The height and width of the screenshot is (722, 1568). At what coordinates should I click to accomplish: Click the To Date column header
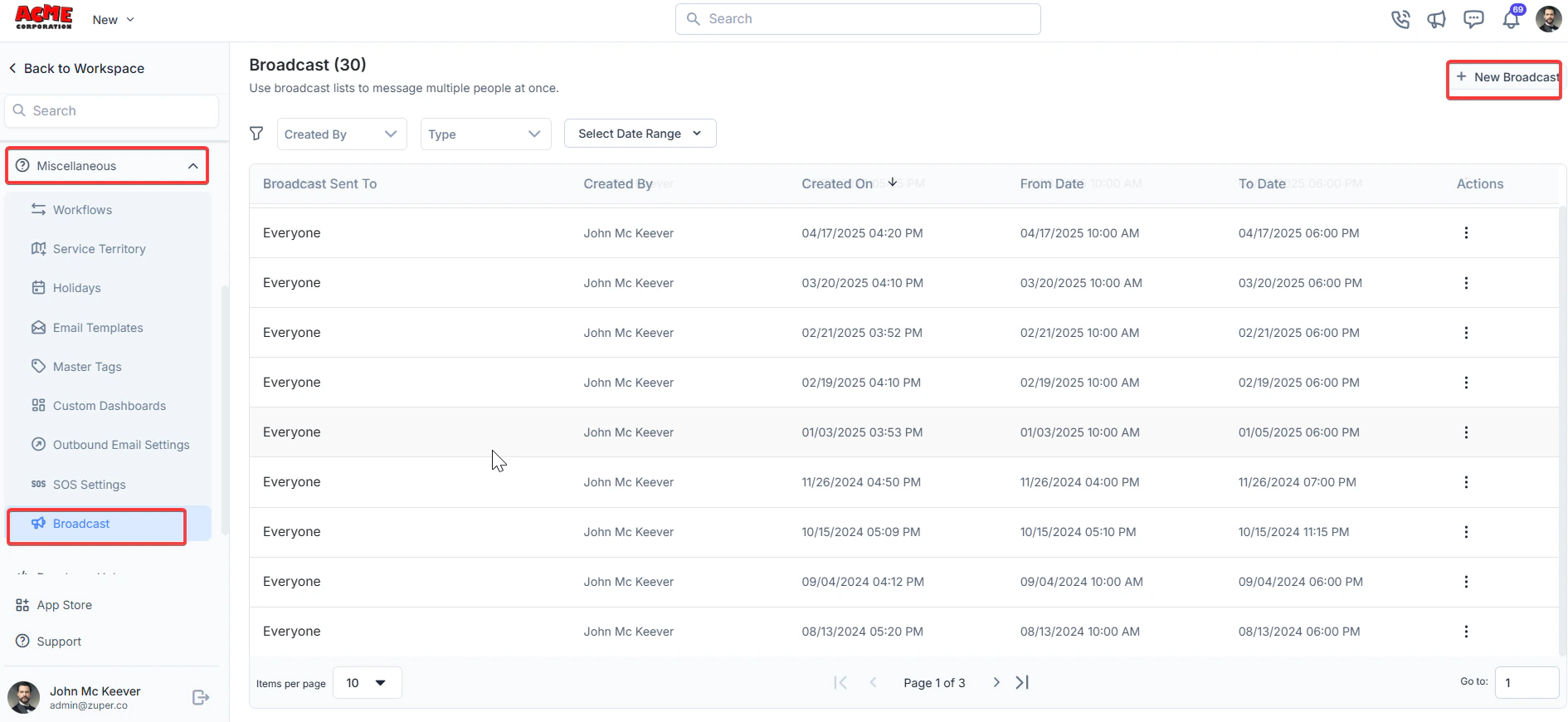click(1262, 184)
